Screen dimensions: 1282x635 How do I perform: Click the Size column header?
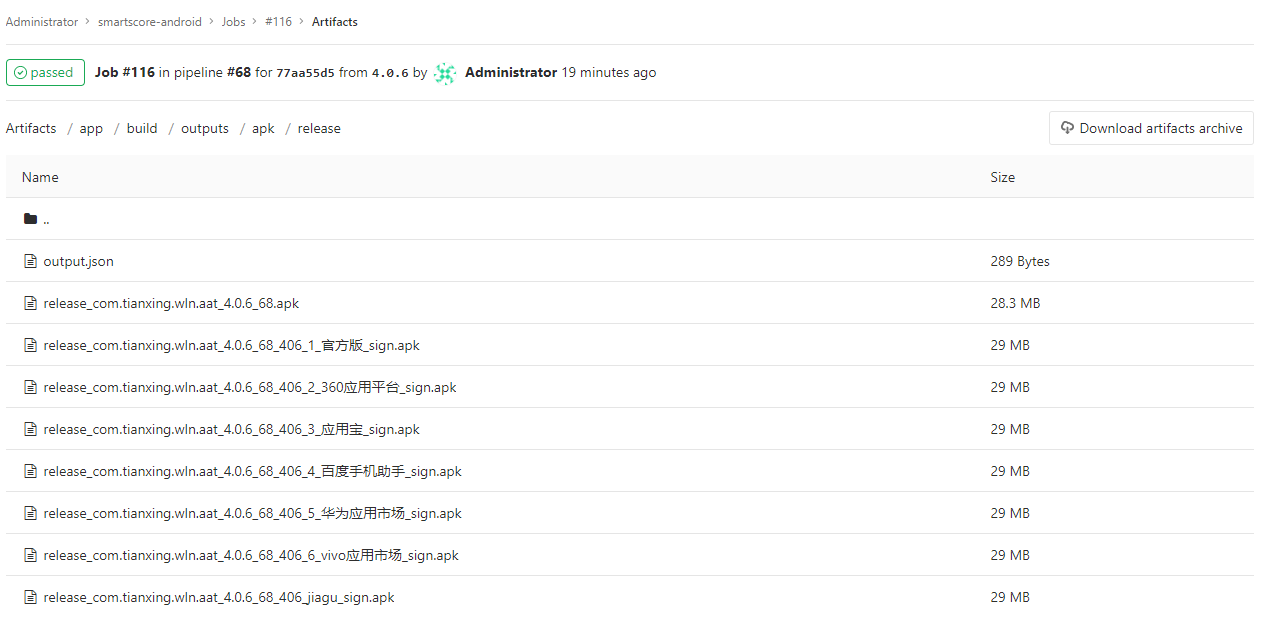click(1003, 177)
